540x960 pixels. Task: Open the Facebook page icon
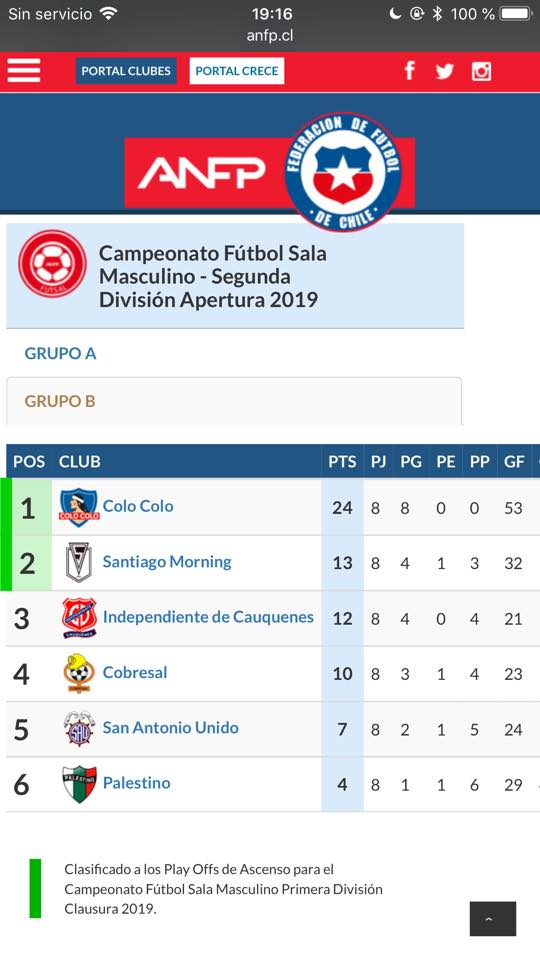click(x=410, y=71)
